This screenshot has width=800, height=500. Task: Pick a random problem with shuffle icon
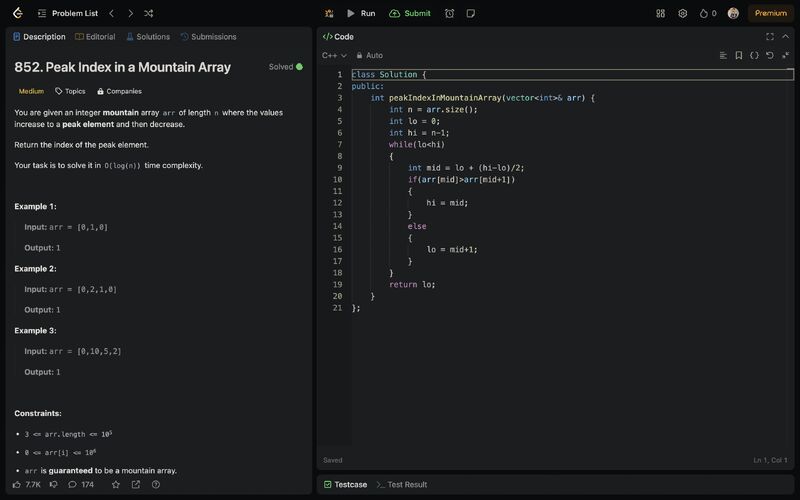click(148, 13)
